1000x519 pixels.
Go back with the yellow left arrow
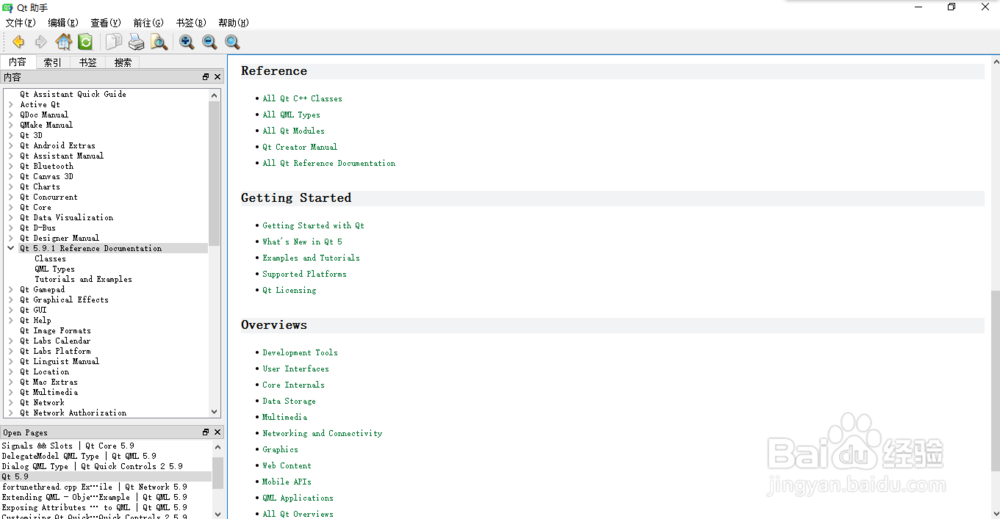click(18, 42)
